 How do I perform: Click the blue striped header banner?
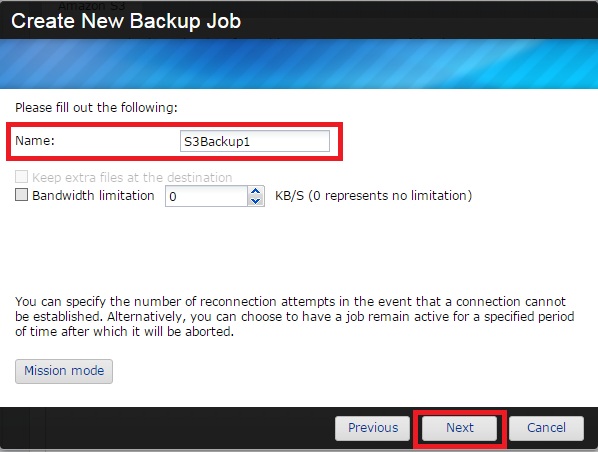click(299, 64)
